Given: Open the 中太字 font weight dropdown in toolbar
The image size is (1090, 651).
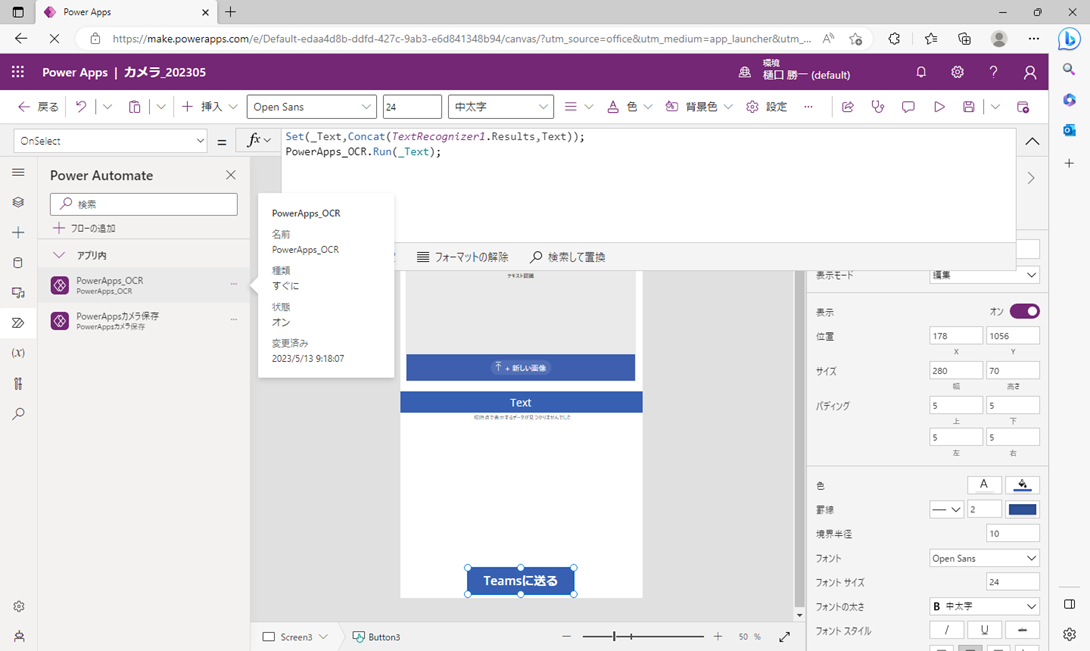Looking at the screenshot, I should tap(501, 106).
